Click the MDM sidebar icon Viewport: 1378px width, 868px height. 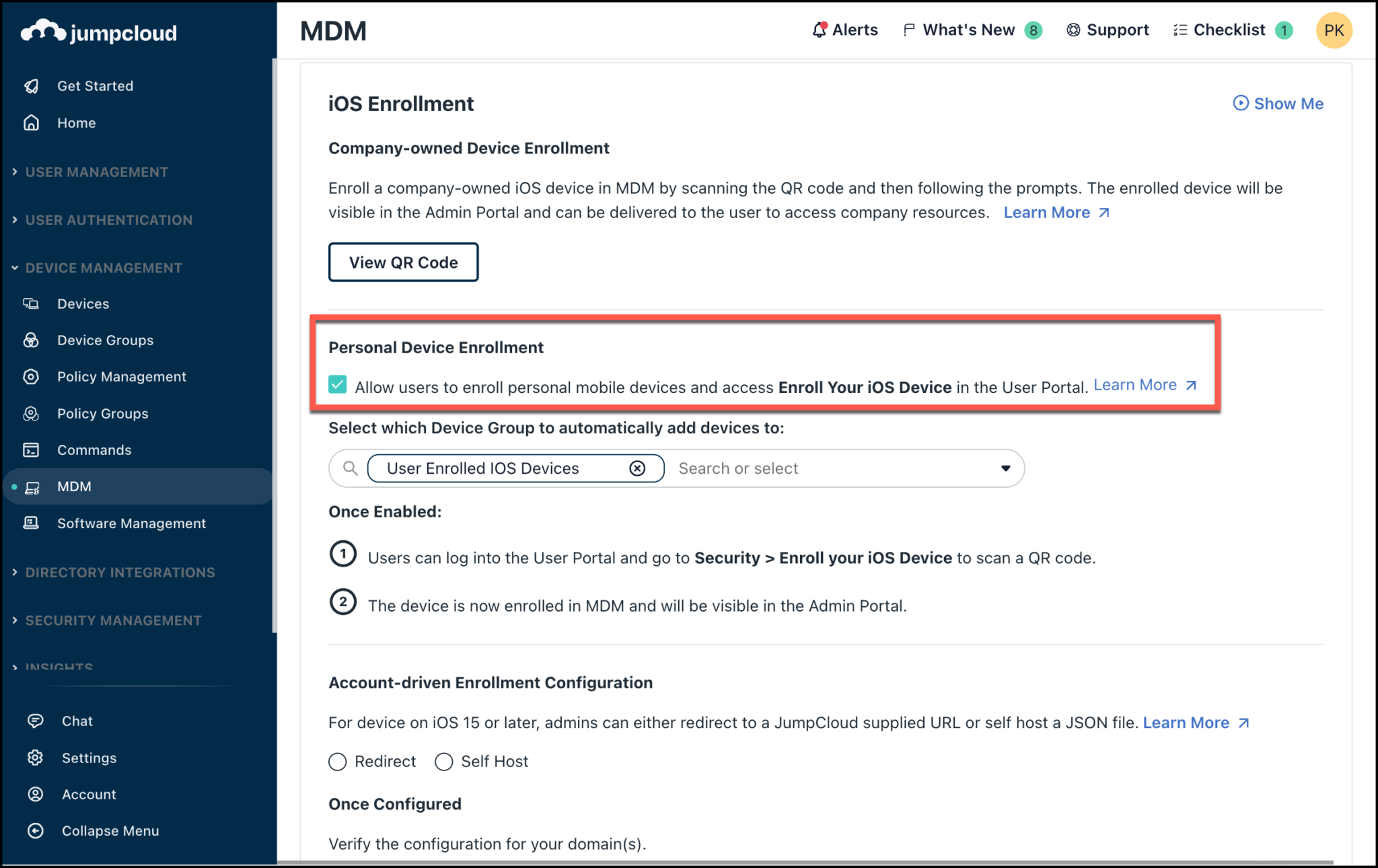pyautogui.click(x=35, y=487)
